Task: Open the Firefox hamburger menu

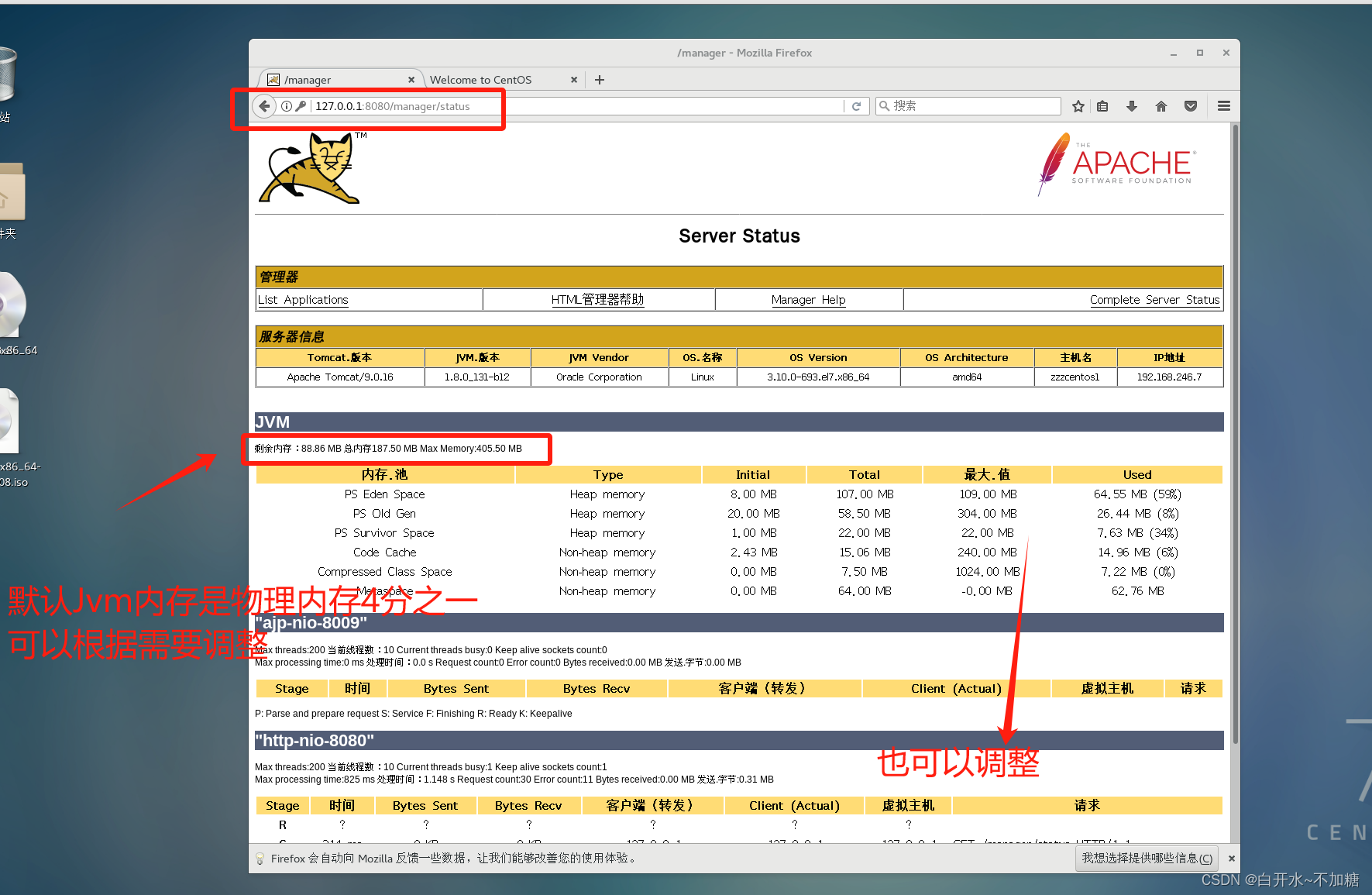Action: click(x=1224, y=106)
